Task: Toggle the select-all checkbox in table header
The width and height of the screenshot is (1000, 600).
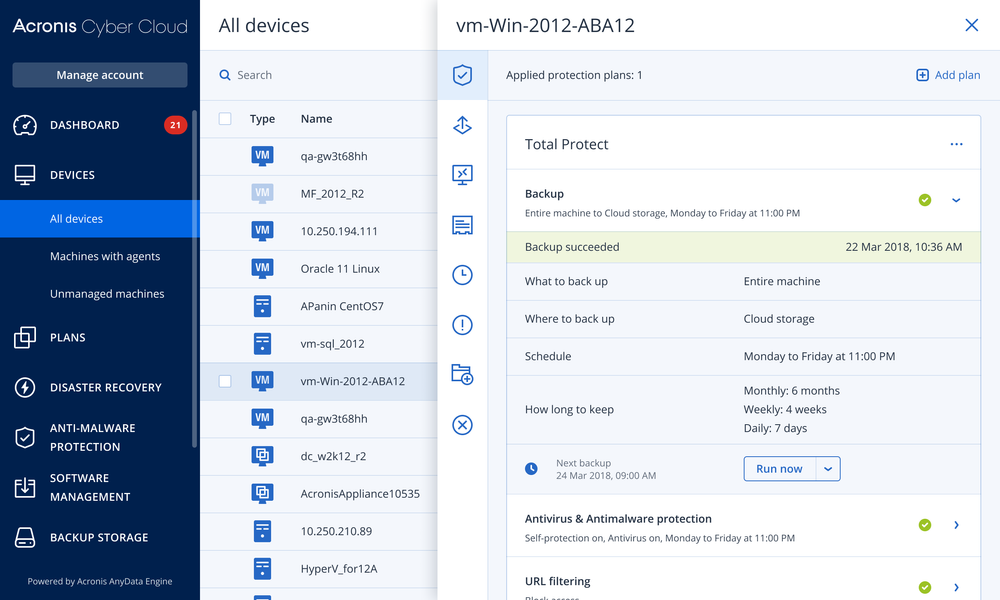Action: coord(225,119)
